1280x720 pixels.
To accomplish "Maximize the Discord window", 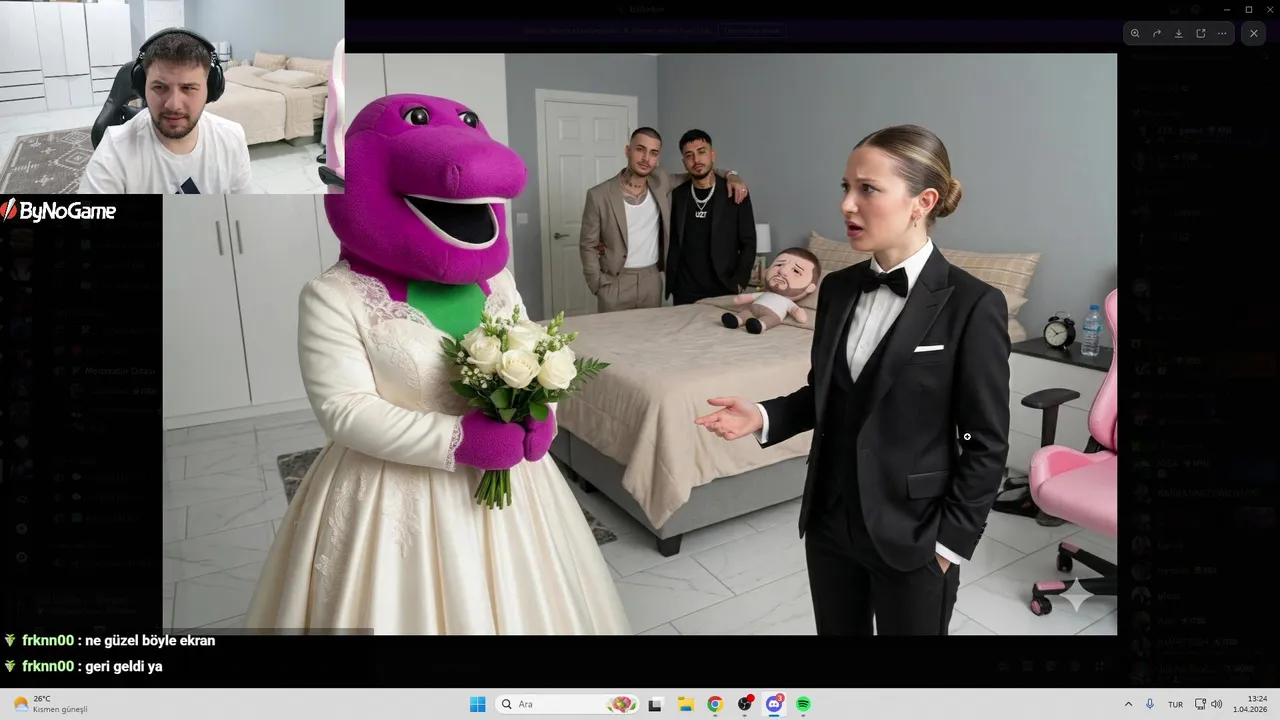I will [x=1248, y=9].
